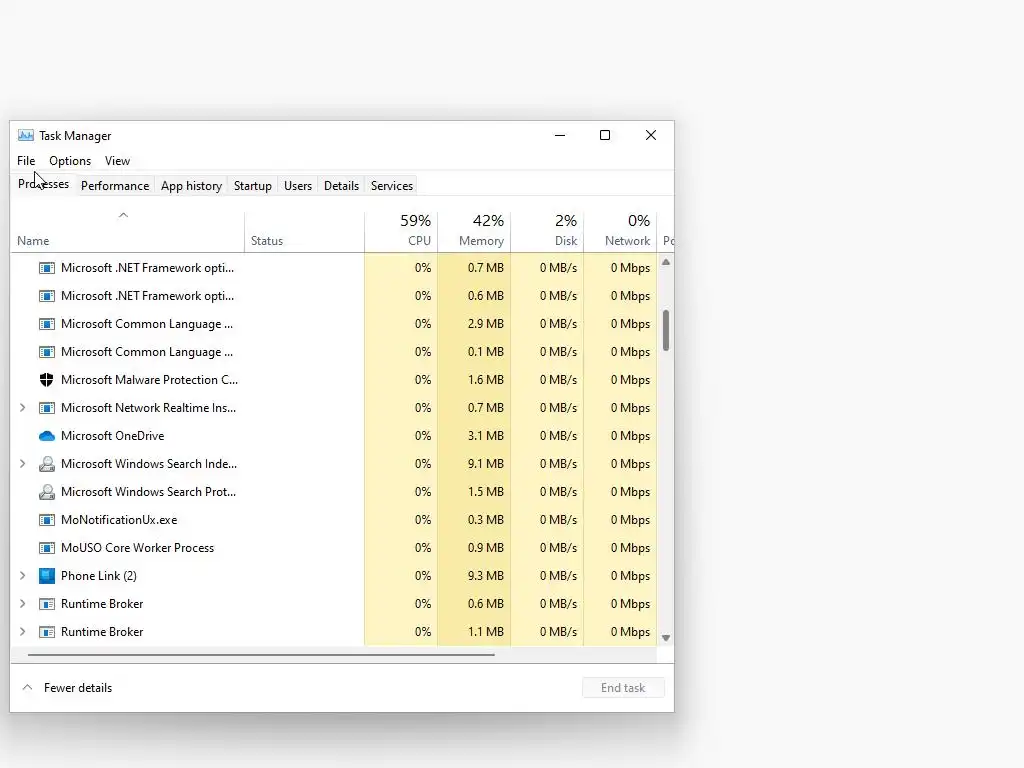Click the 0.3 MB memory value
Screen dimensions: 1024x768
pyautogui.click(x=485, y=520)
